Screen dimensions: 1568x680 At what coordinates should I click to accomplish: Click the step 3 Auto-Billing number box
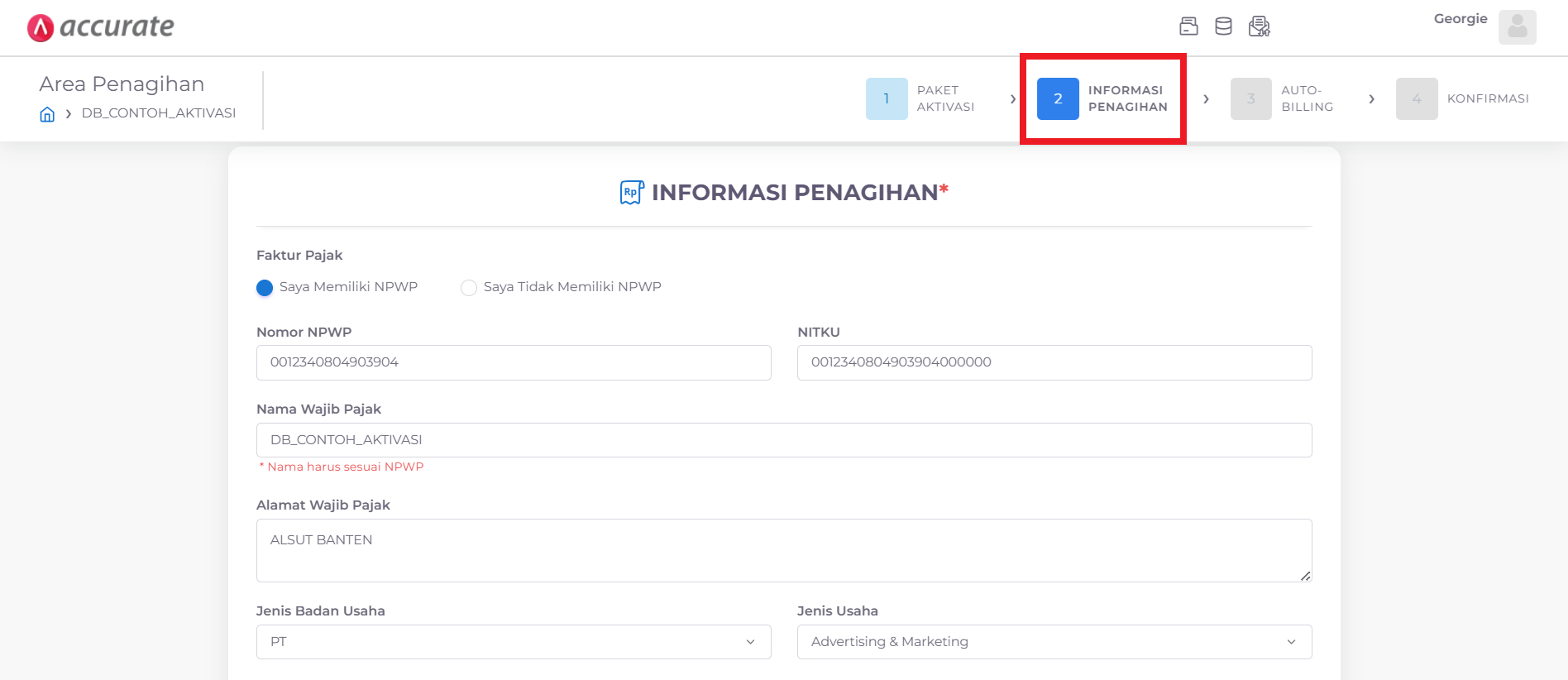[1250, 98]
